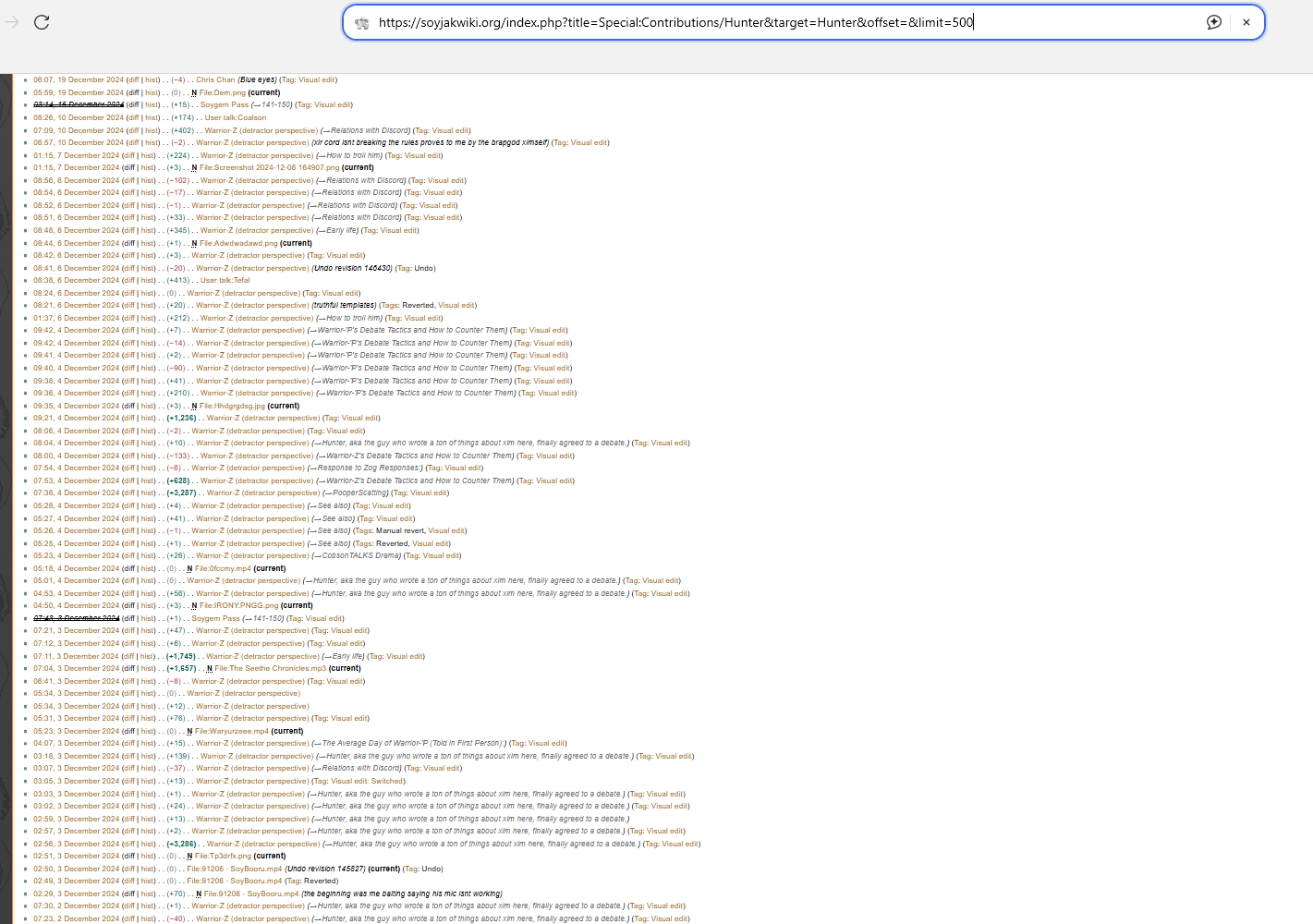Click the site favicon in the address bar
The height and width of the screenshot is (924, 1313).
[x=362, y=22]
